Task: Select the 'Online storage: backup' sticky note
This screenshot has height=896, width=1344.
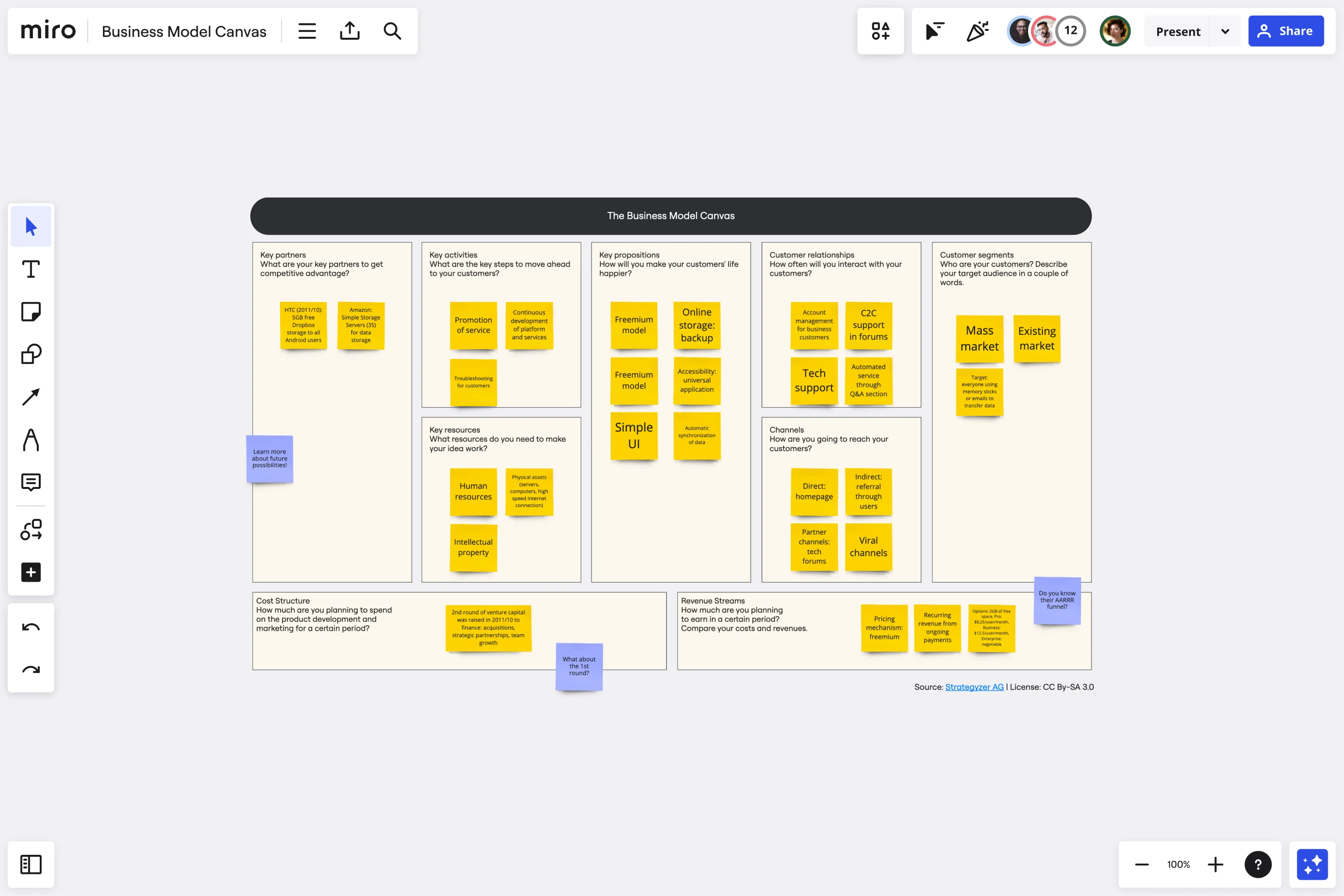Action: pyautogui.click(x=697, y=325)
